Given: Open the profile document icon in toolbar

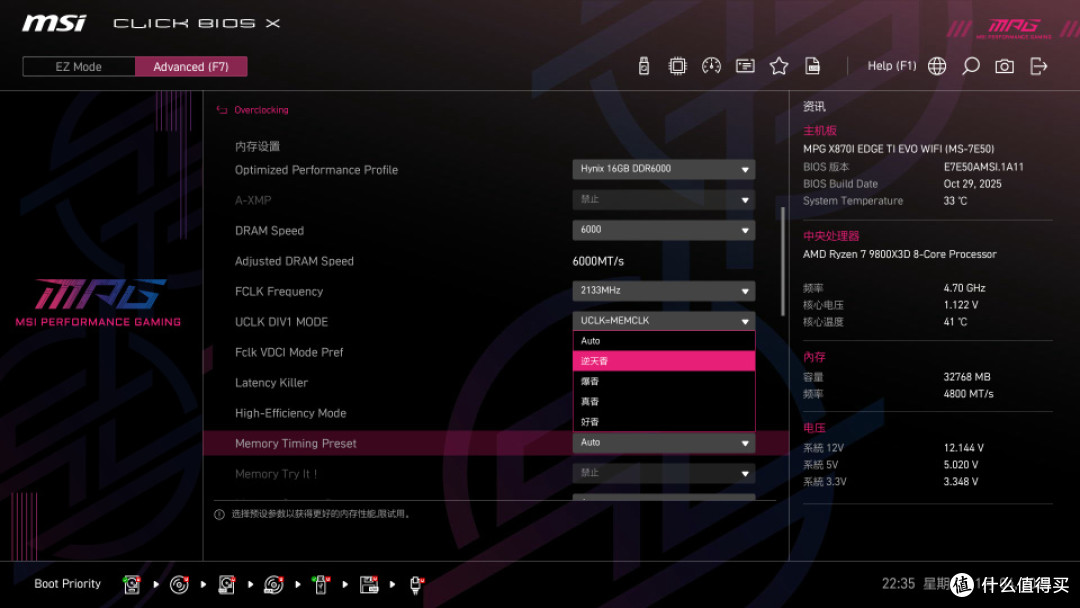Looking at the screenshot, I should [x=813, y=66].
